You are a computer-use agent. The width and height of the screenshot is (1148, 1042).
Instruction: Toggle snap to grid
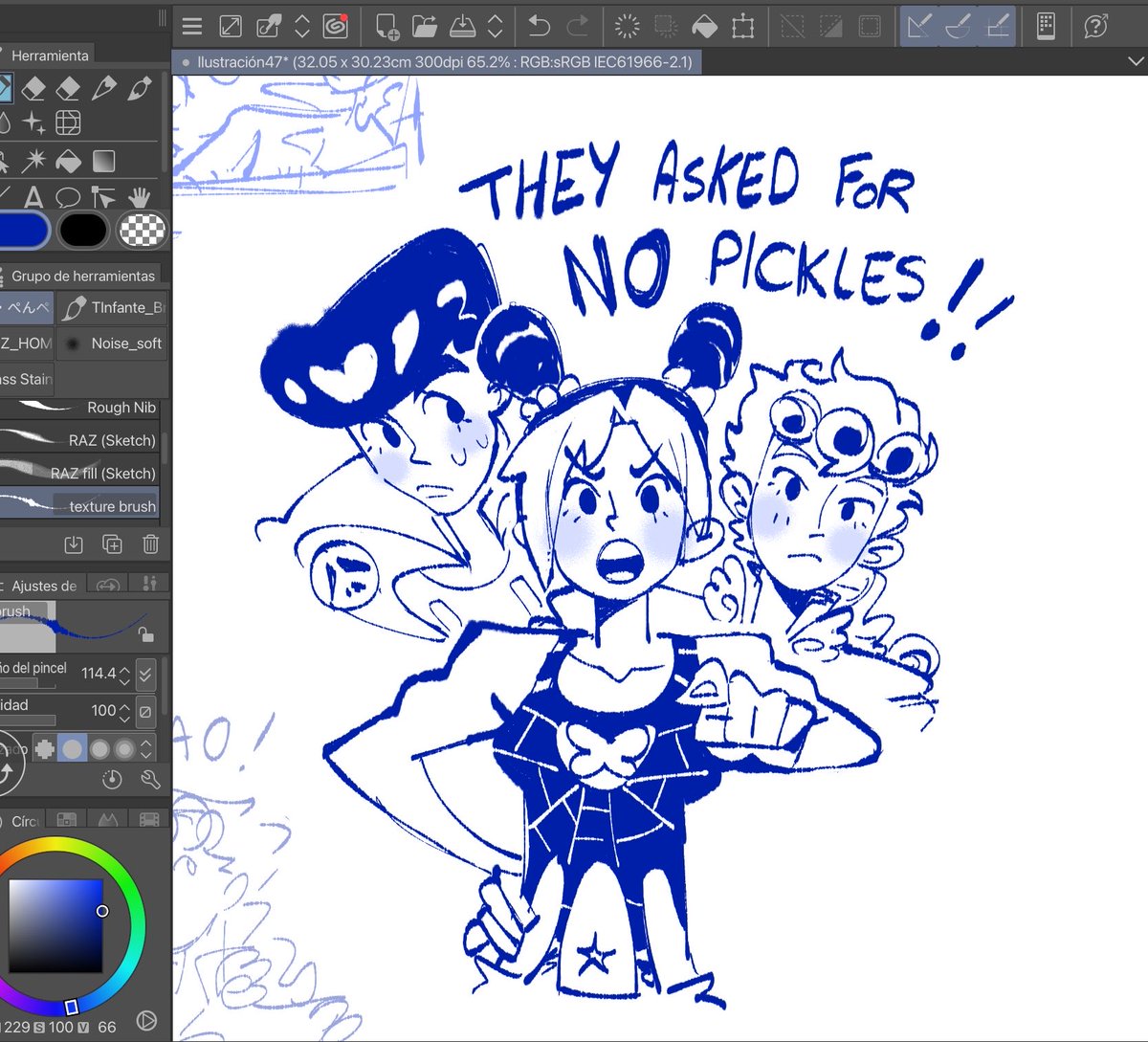click(996, 27)
